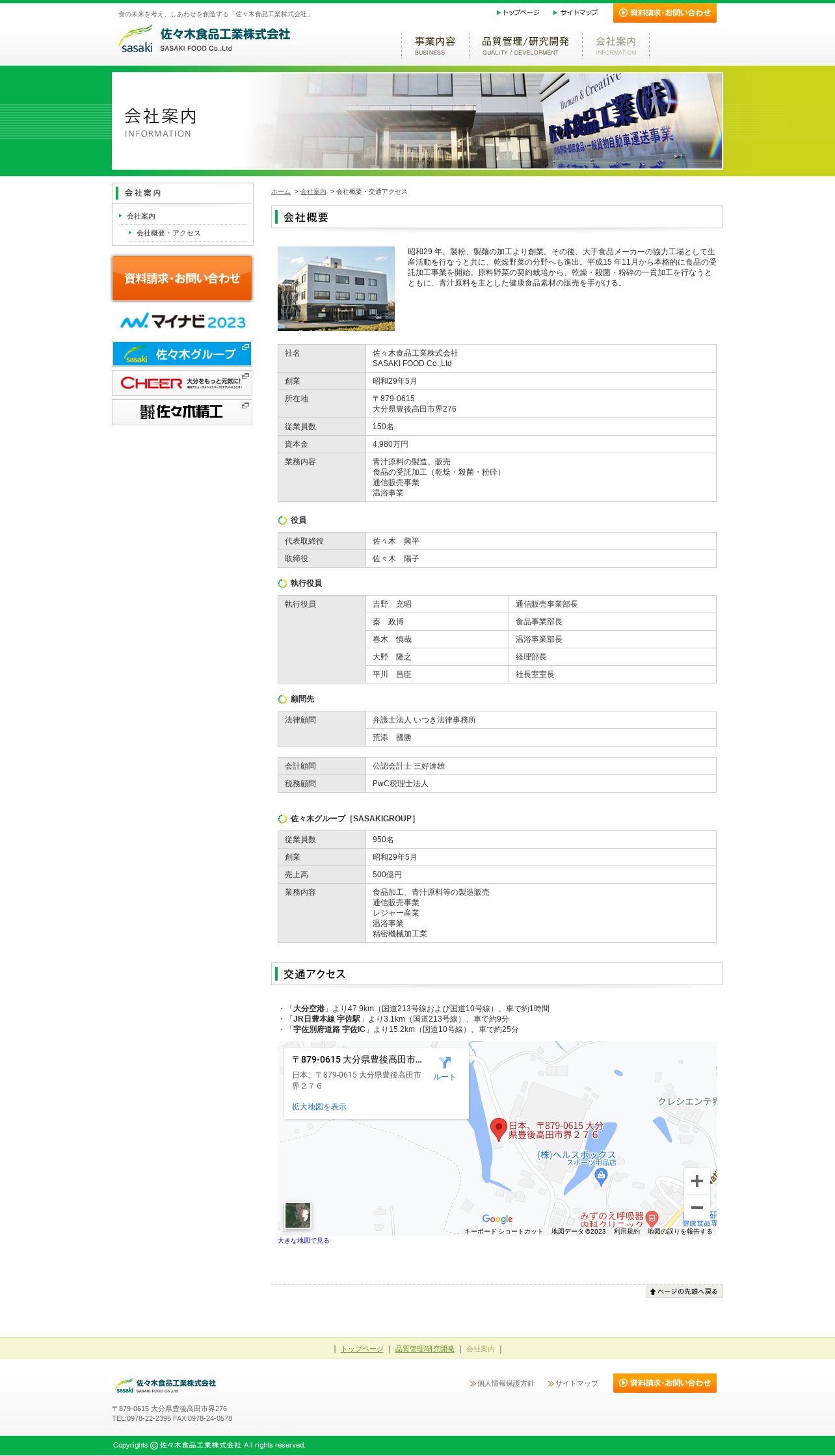Click the sasaki company logo in header
The image size is (835, 1456).
[204, 39]
